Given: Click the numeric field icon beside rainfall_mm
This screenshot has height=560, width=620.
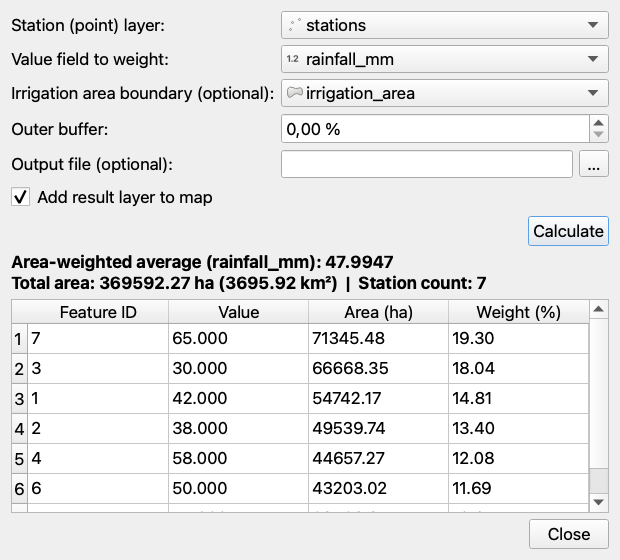Looking at the screenshot, I should click(293, 59).
